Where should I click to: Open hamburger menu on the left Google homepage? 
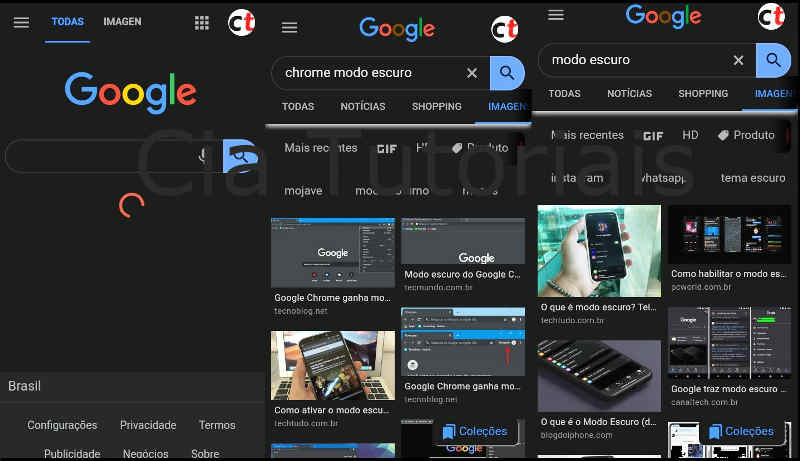pyautogui.click(x=21, y=22)
